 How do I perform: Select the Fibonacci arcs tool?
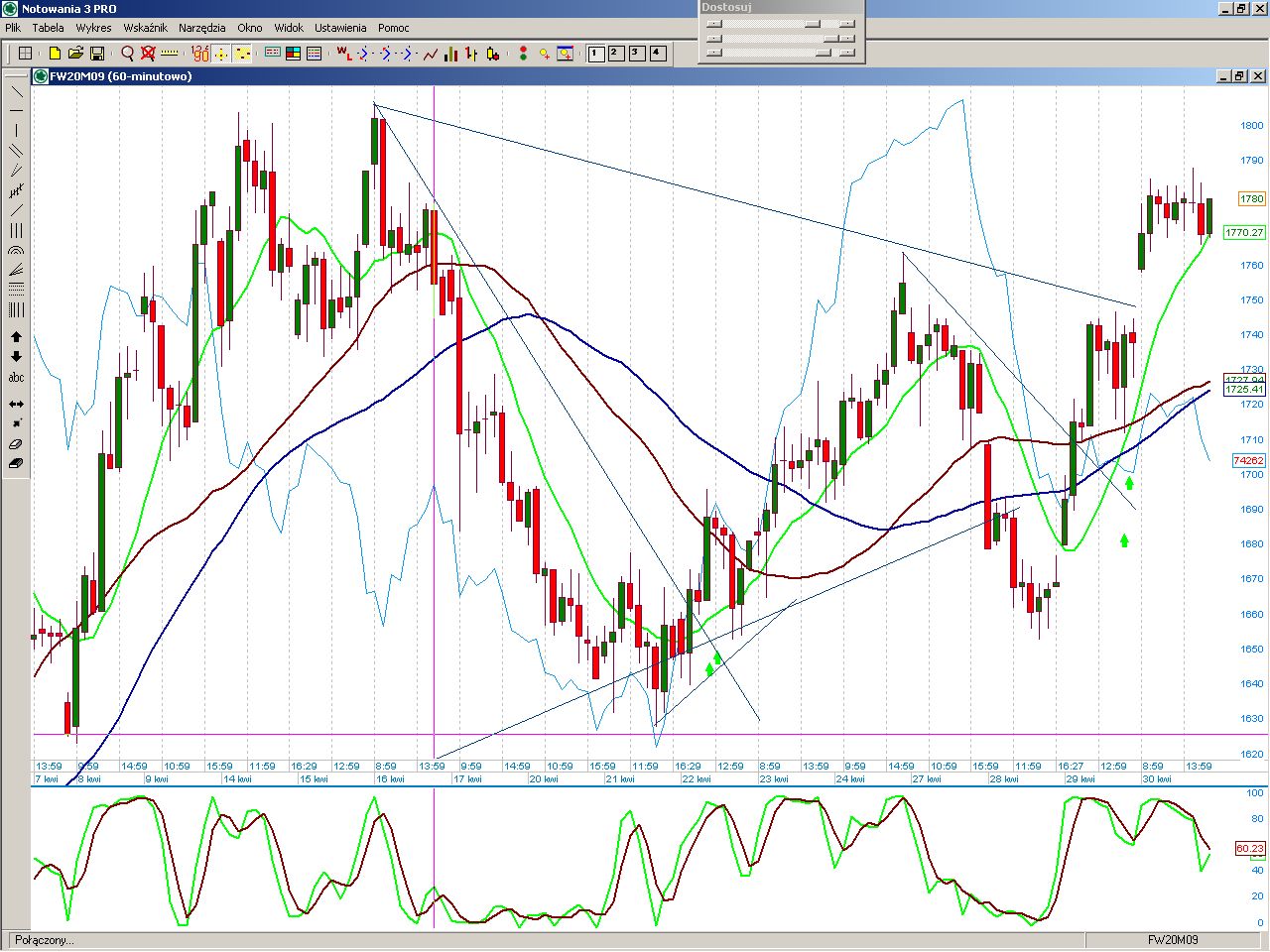(x=17, y=250)
